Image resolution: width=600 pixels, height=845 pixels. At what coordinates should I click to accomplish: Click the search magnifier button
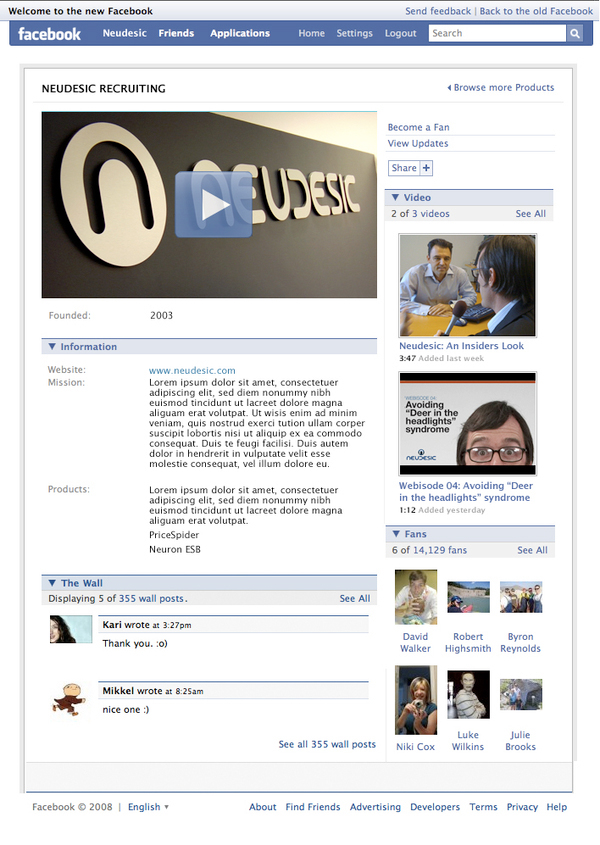click(575, 33)
